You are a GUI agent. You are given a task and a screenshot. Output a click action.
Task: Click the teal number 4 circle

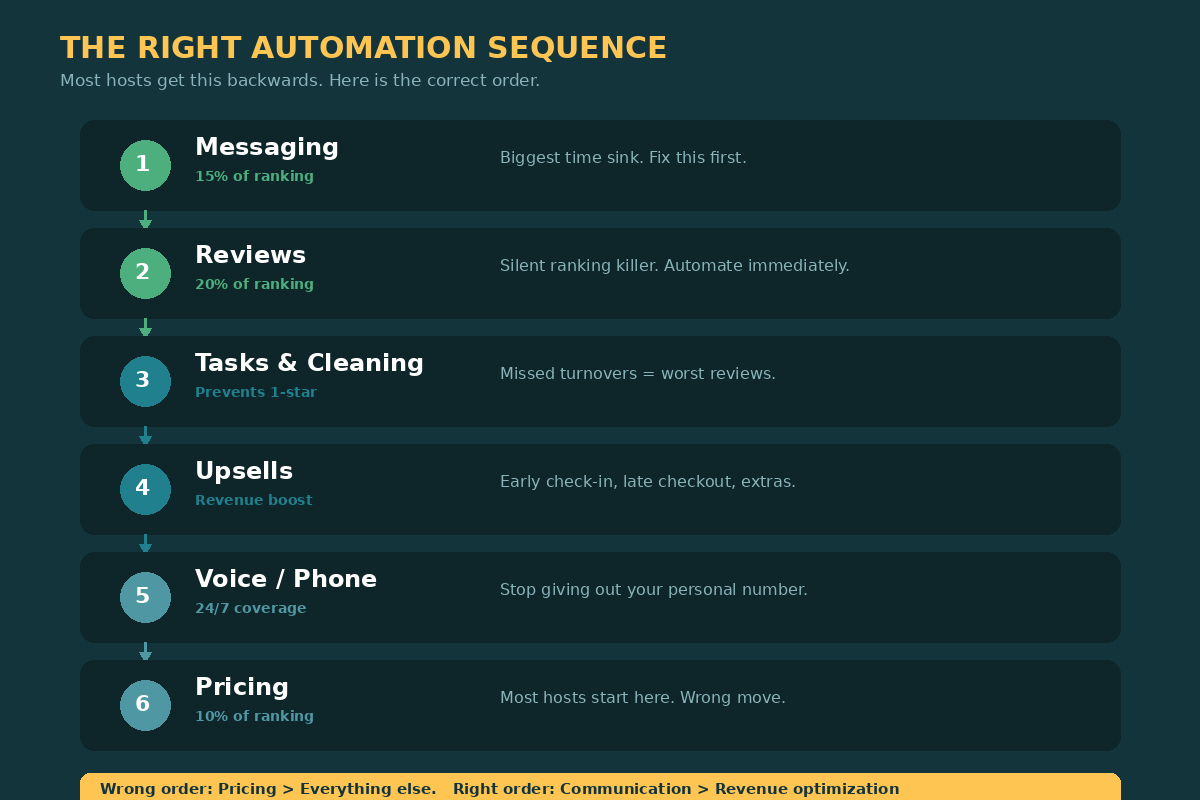coord(145,489)
